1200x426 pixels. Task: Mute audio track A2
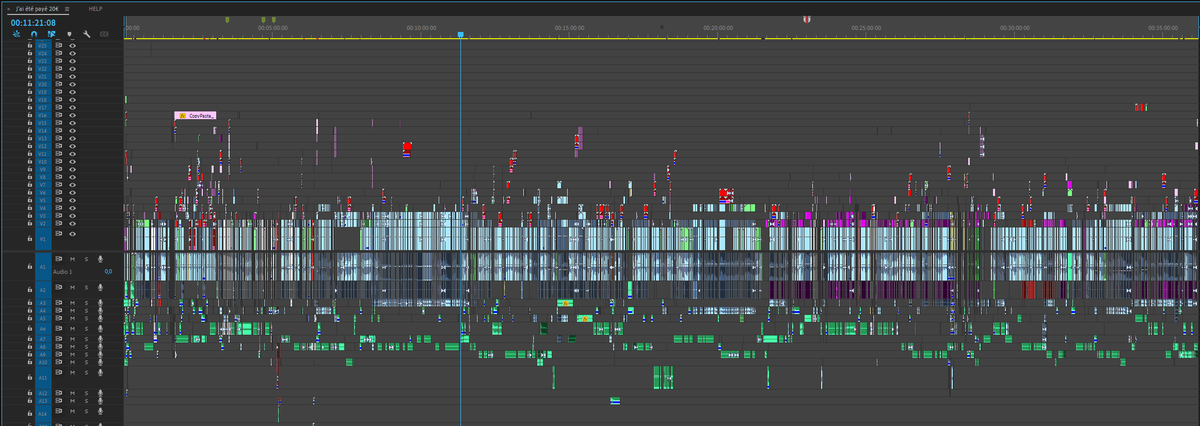tap(73, 287)
